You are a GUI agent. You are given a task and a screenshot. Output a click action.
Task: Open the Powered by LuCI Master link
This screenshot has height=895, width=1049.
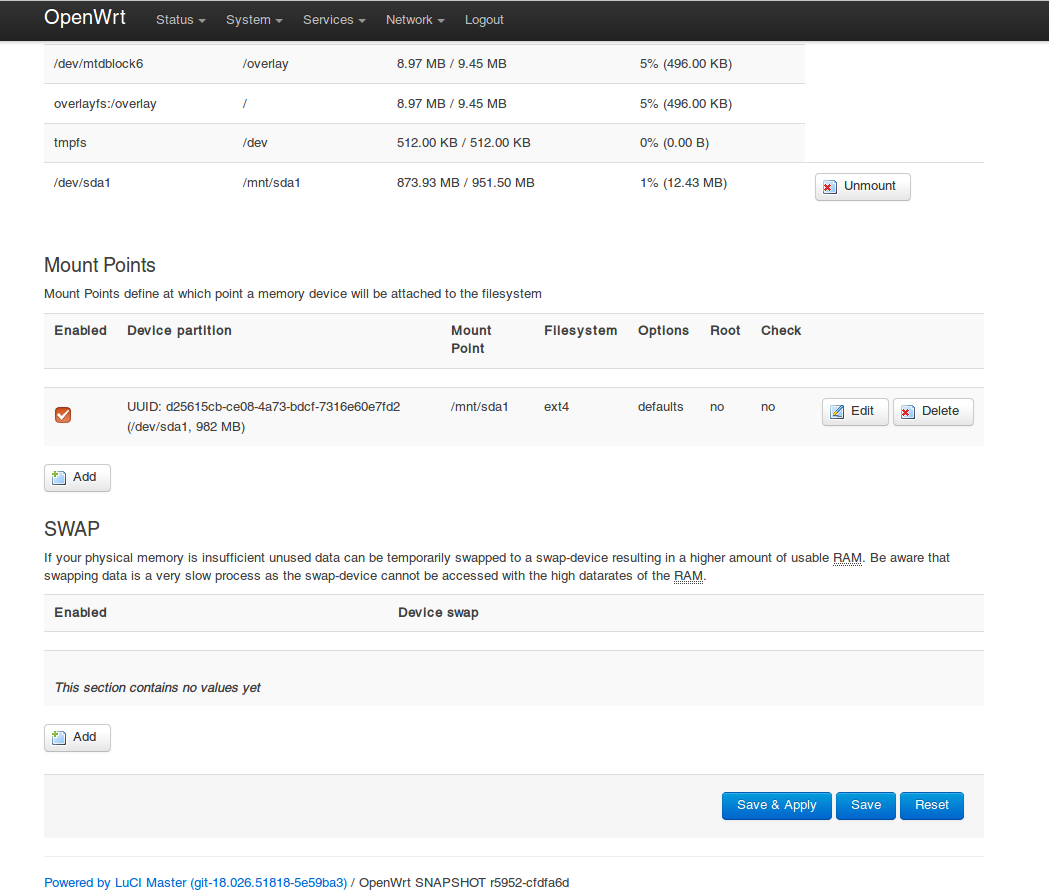pyautogui.click(x=195, y=882)
